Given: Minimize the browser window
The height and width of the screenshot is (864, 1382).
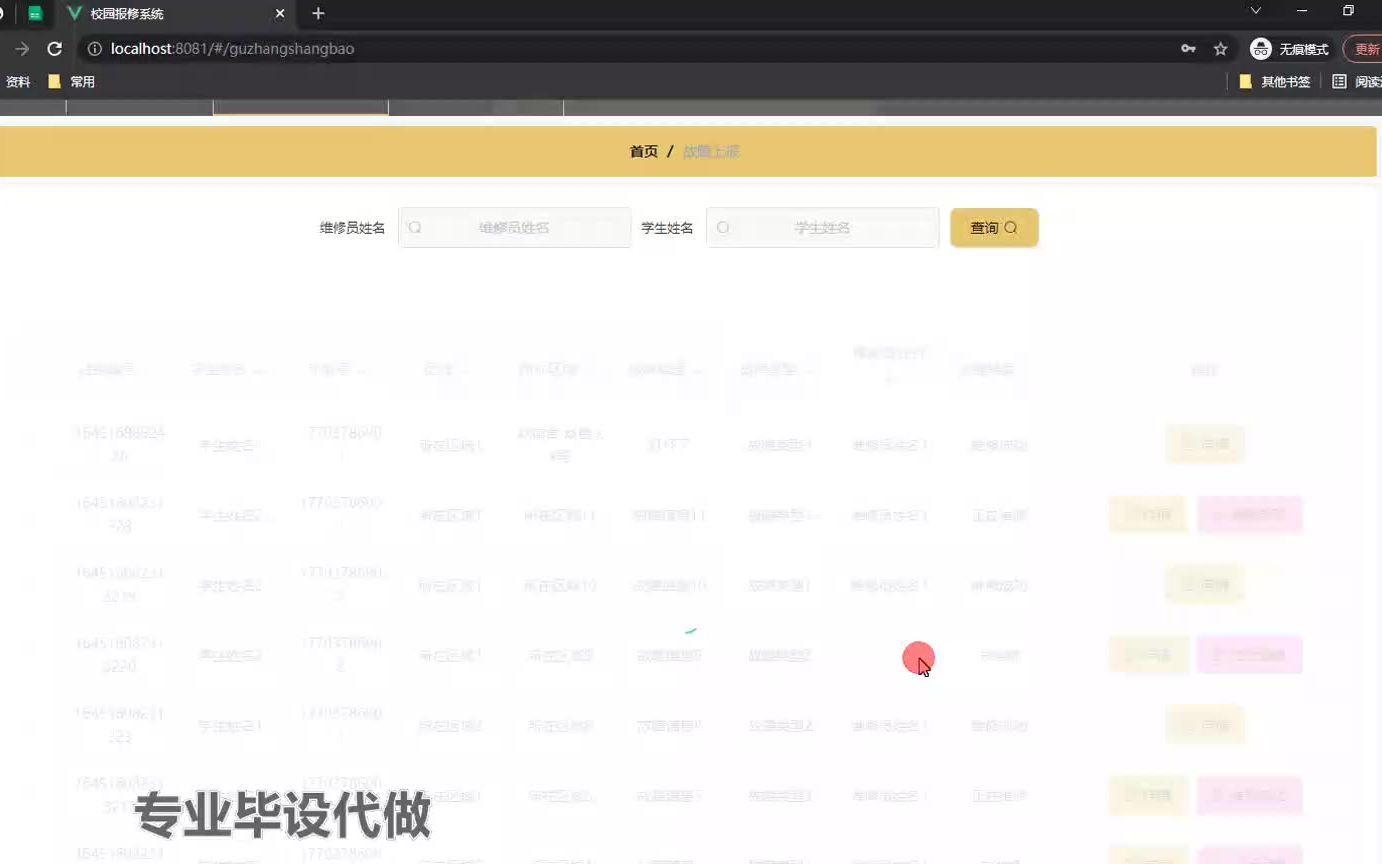Looking at the screenshot, I should tap(1302, 11).
